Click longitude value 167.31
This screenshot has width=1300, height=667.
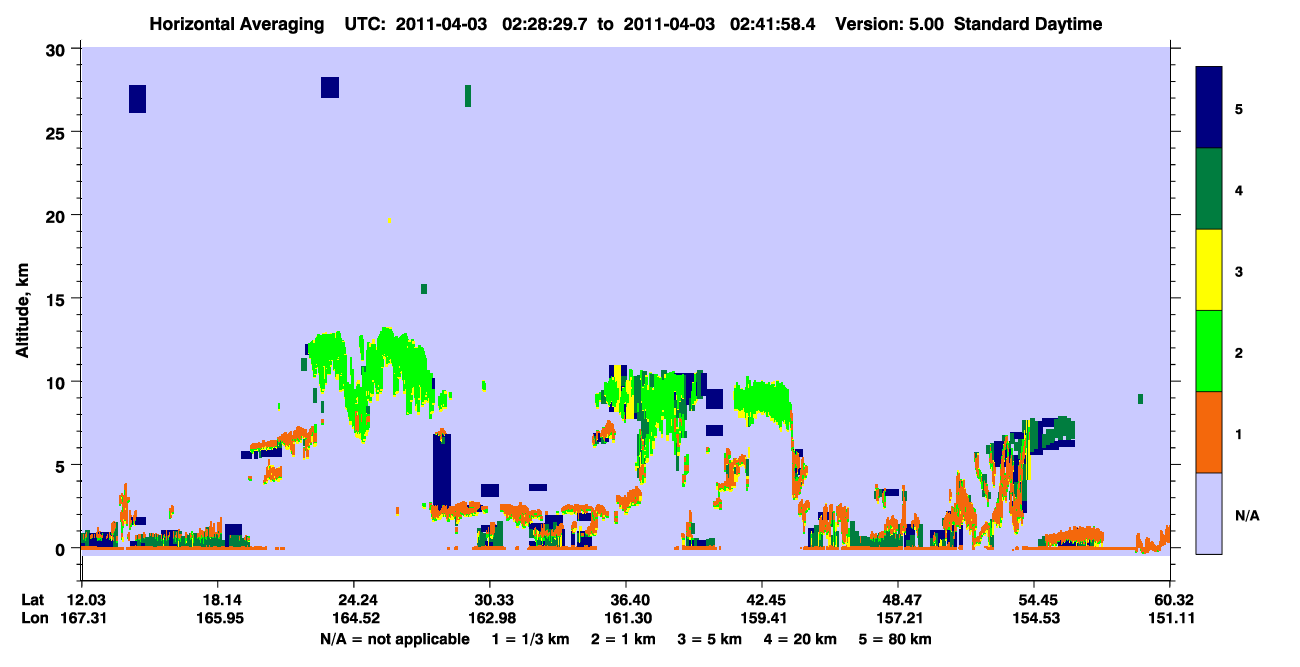point(82,619)
